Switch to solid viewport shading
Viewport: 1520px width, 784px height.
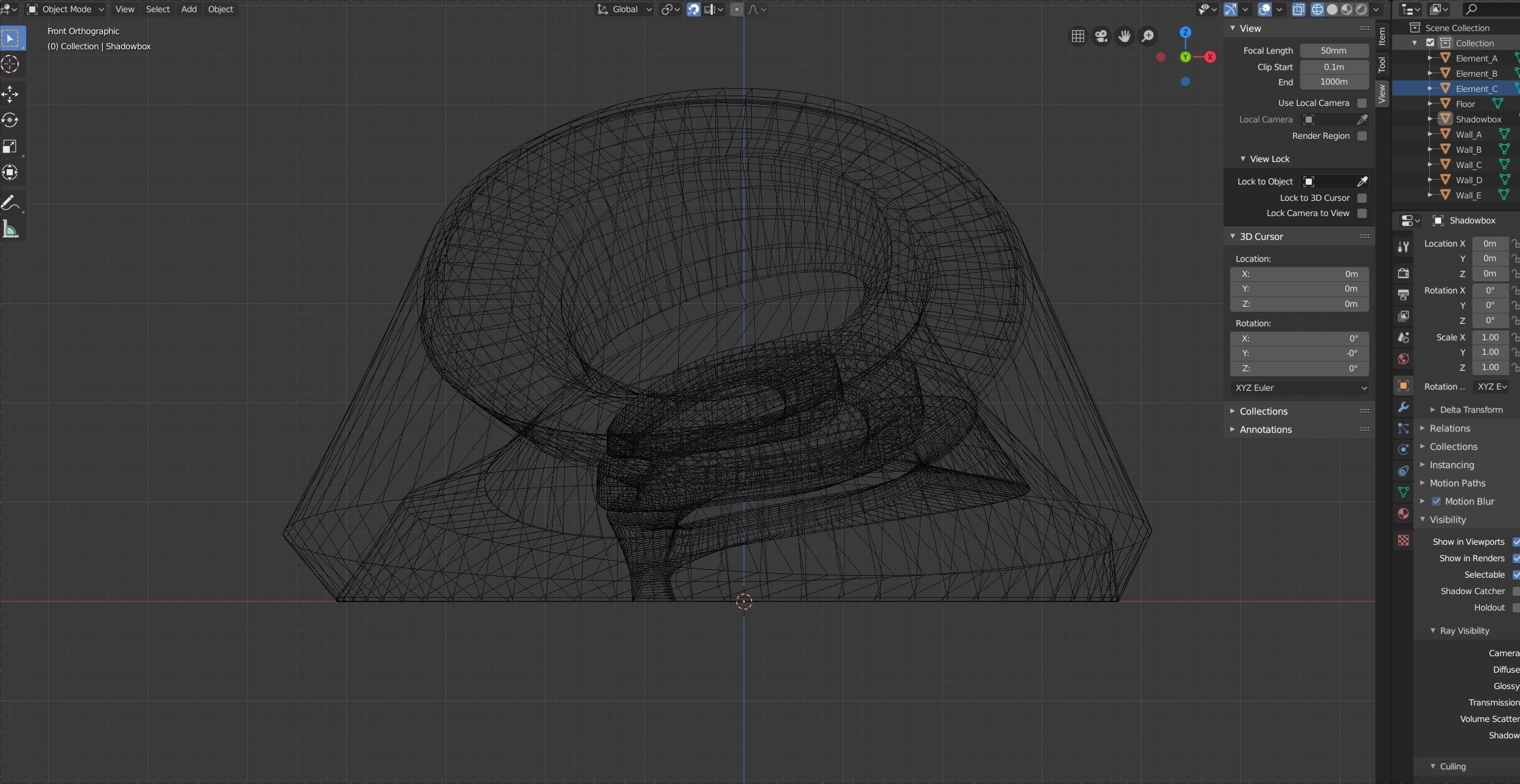pos(1332,9)
